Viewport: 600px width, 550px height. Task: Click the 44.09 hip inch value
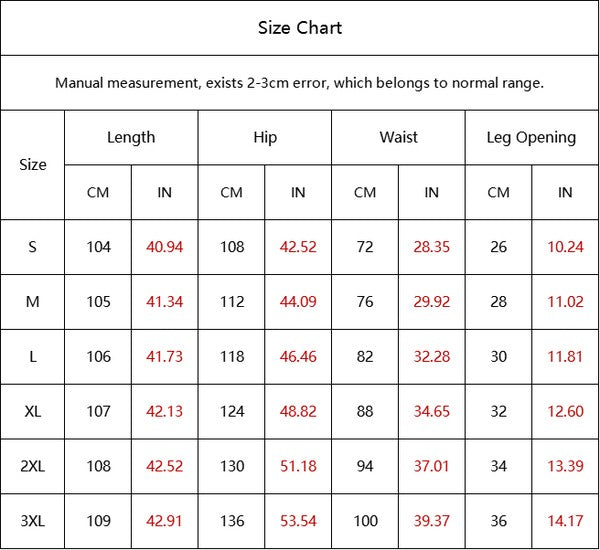(x=298, y=302)
